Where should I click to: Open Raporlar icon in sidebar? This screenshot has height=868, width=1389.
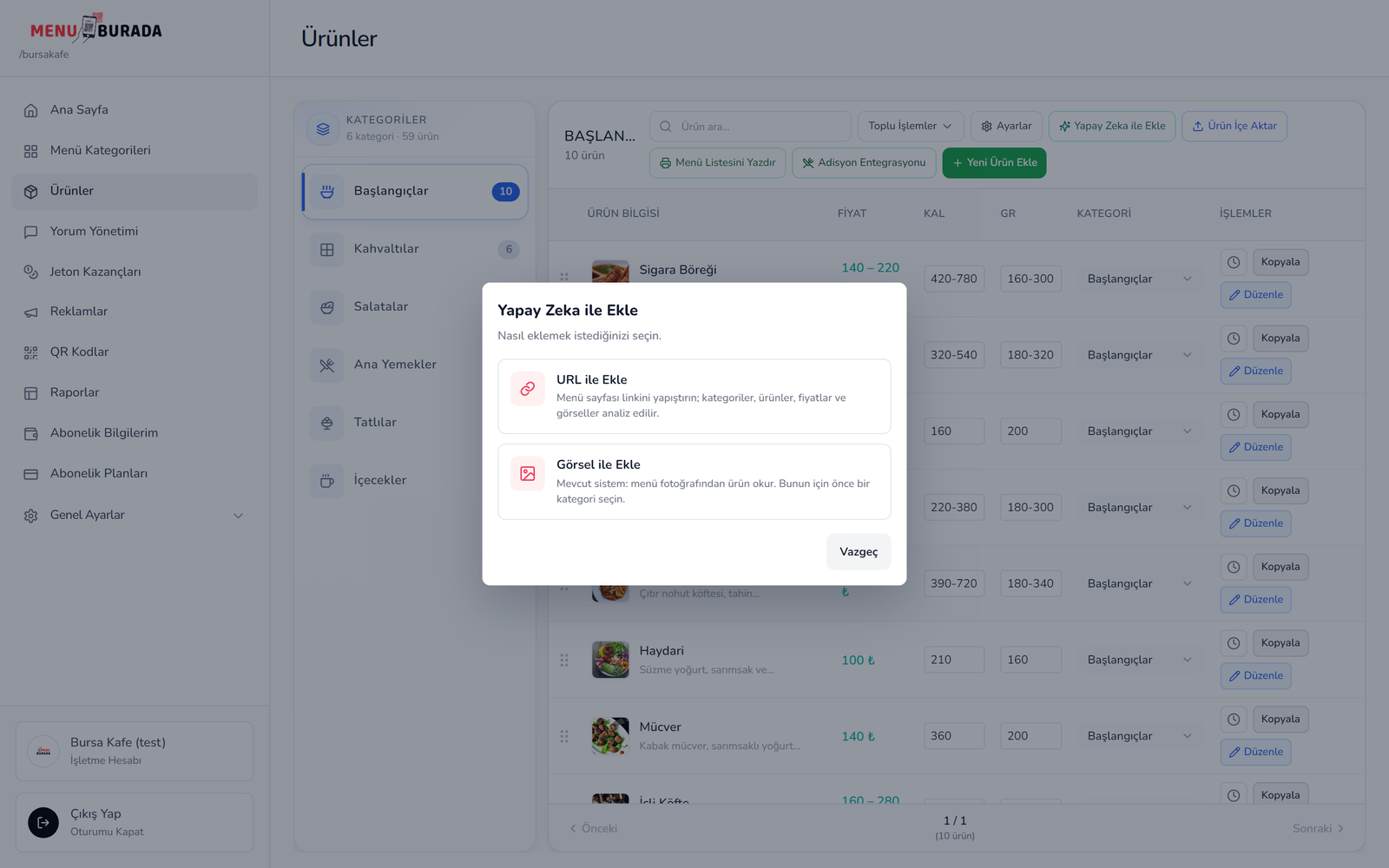[31, 393]
